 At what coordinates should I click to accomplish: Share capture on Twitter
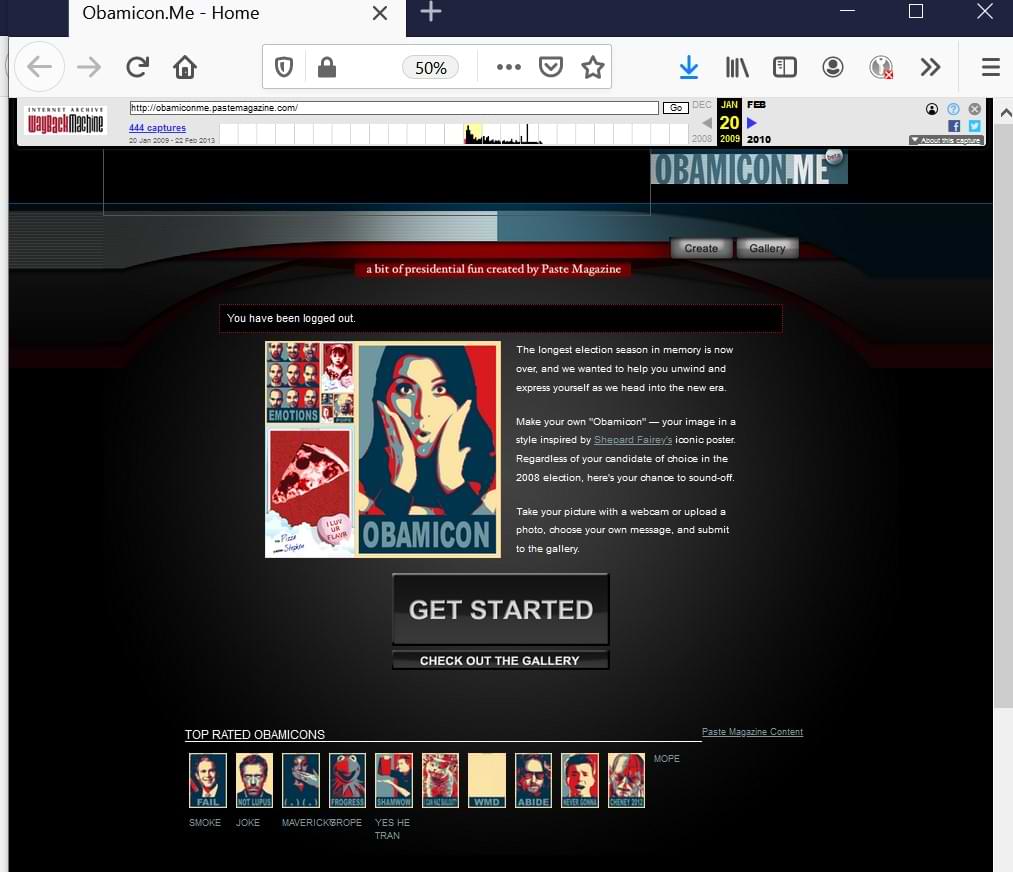[975, 126]
